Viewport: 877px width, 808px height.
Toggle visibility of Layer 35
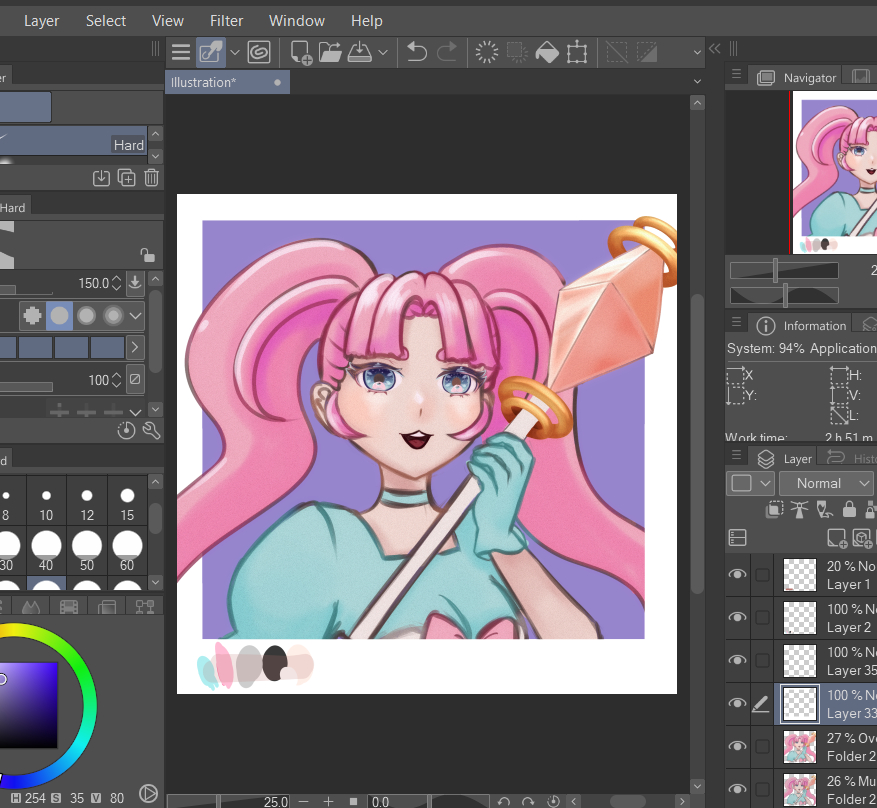coord(738,661)
